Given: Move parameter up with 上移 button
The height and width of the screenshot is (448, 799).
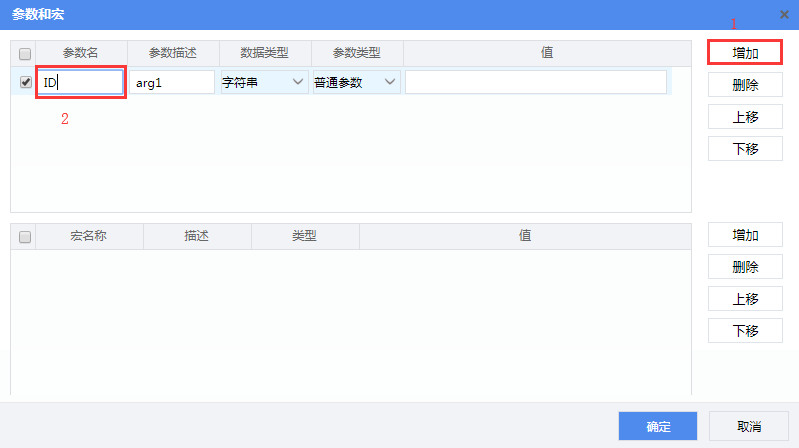Looking at the screenshot, I should pos(745,117).
